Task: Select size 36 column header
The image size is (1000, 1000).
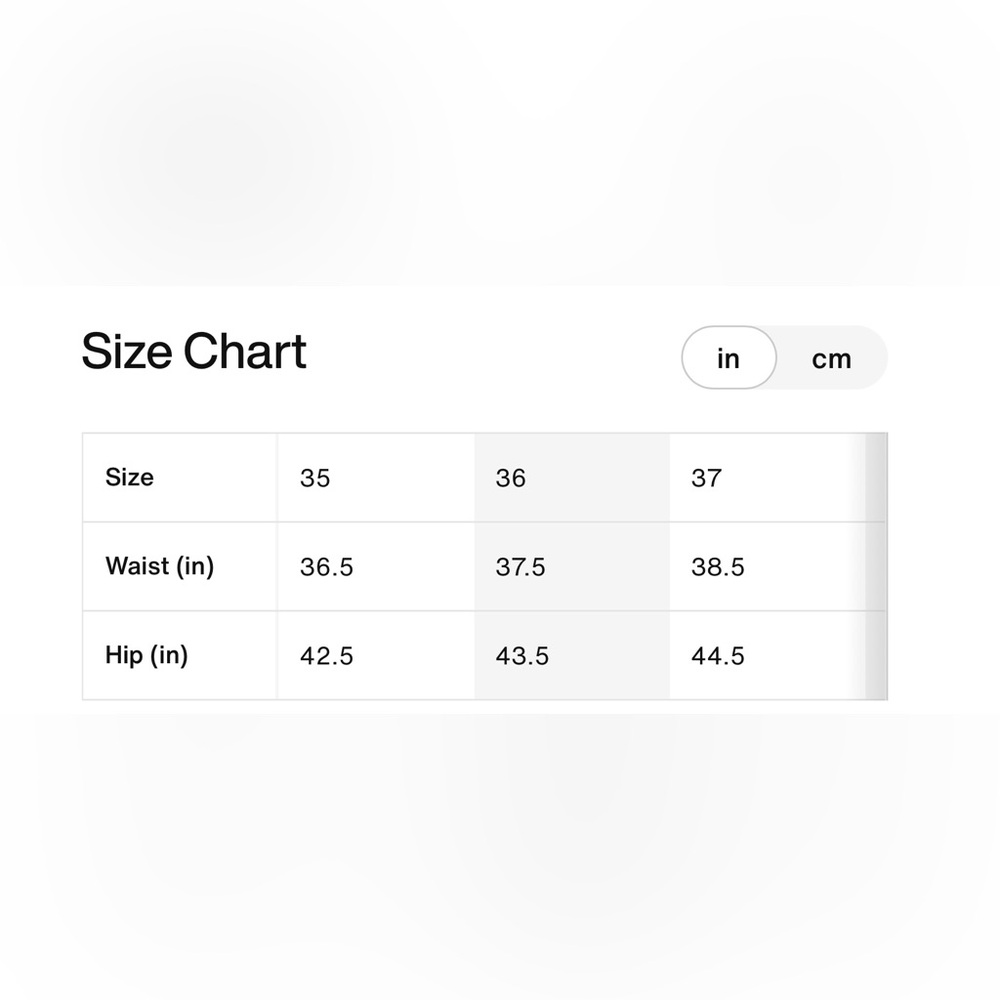Action: pos(511,478)
